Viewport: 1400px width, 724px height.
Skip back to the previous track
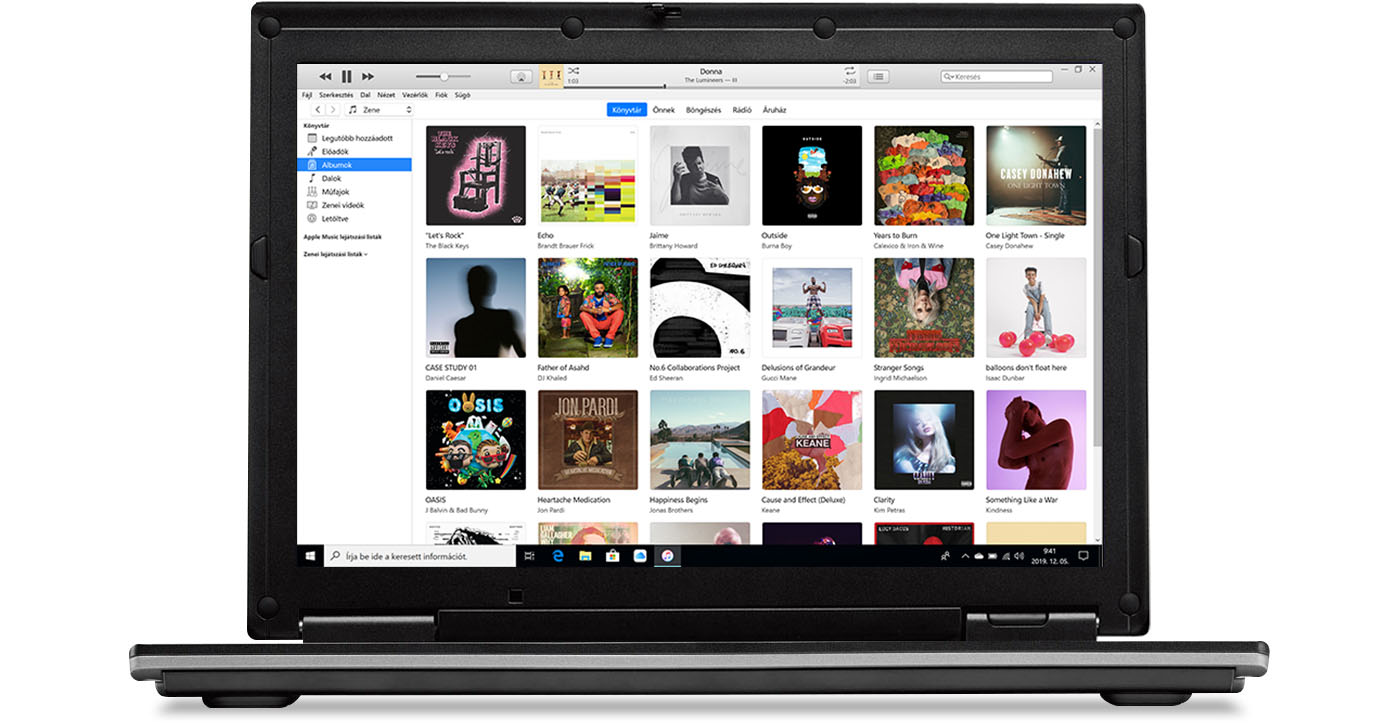[325, 77]
